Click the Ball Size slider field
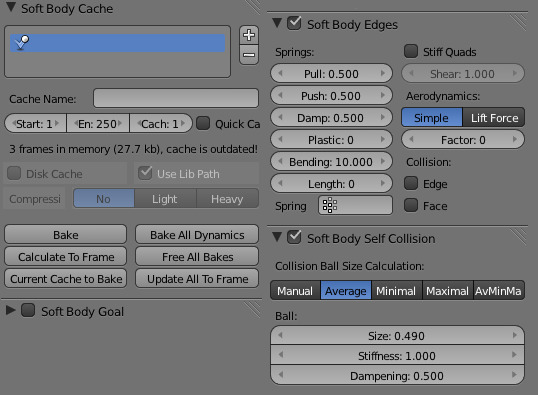The height and width of the screenshot is (395, 538). pyautogui.click(x=397, y=336)
